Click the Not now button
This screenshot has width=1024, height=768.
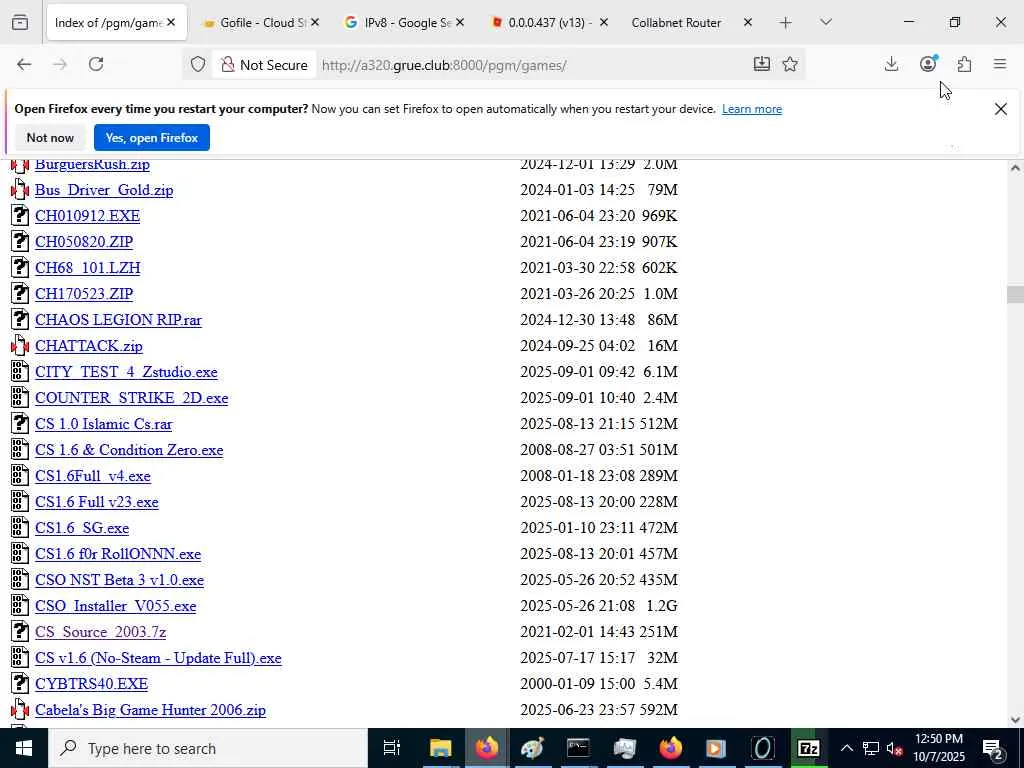pos(50,138)
